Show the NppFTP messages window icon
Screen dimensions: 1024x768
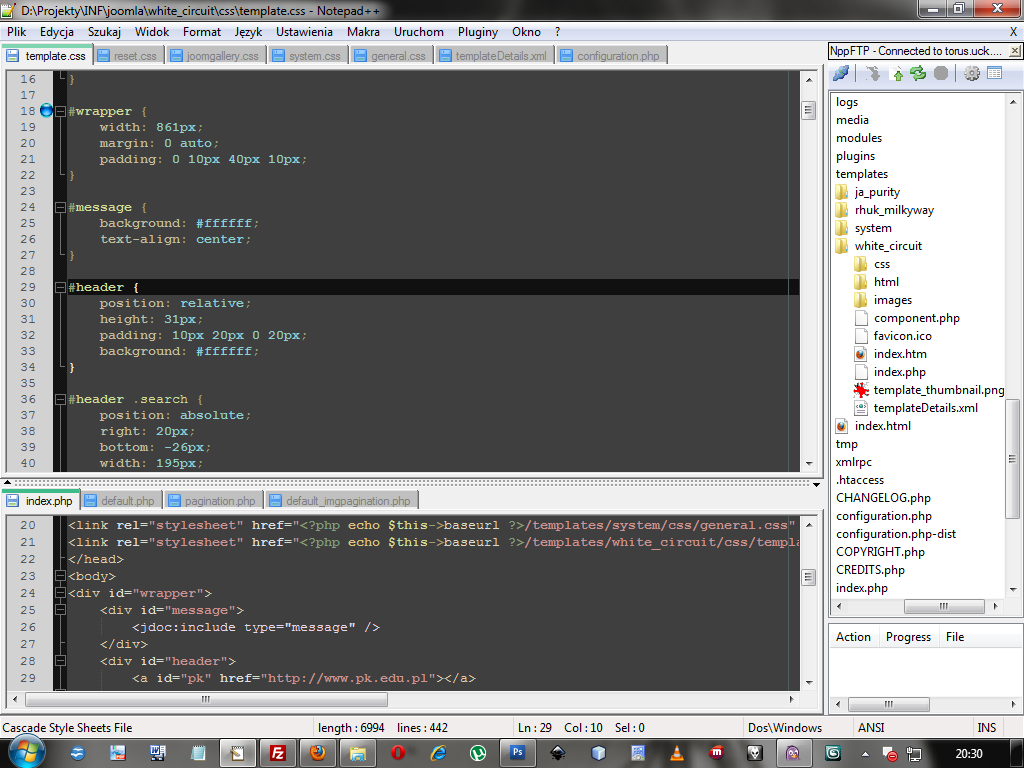994,73
